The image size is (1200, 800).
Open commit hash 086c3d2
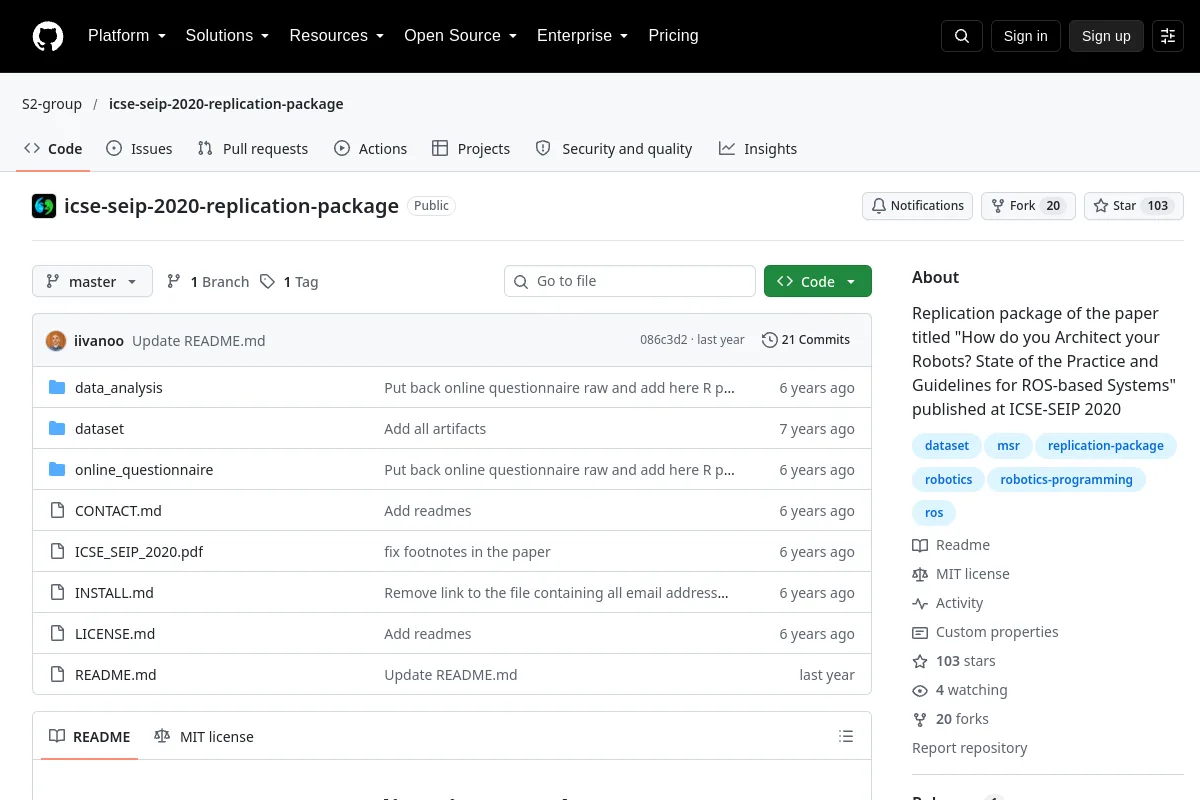tap(664, 340)
